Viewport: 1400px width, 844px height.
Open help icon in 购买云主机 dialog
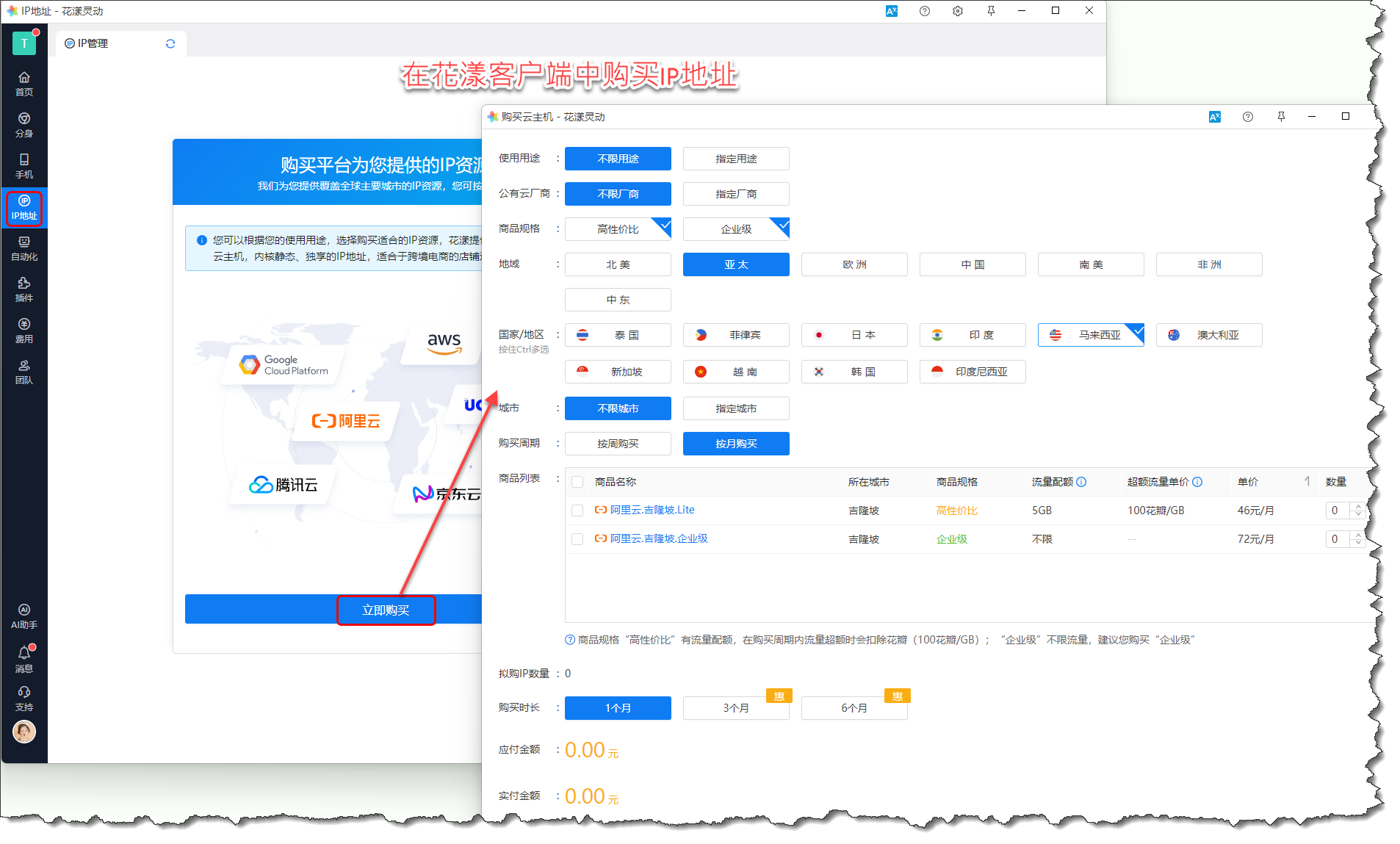point(1248,117)
